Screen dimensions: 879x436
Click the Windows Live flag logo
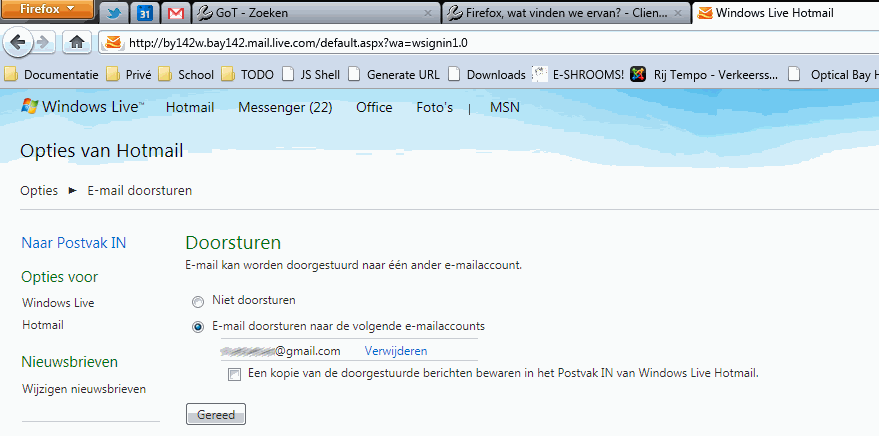point(30,106)
